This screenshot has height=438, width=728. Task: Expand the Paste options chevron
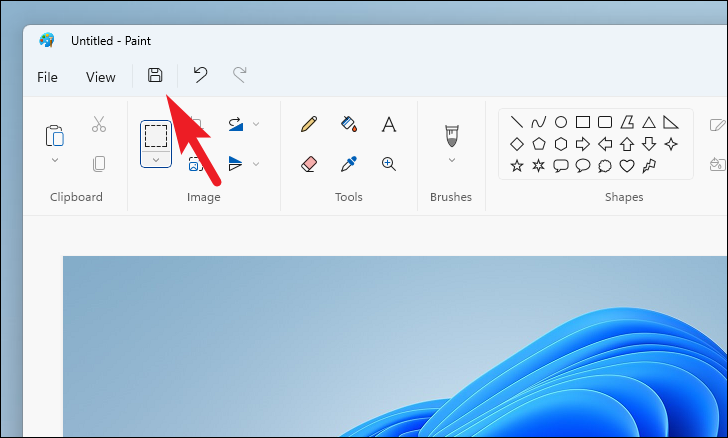55,160
